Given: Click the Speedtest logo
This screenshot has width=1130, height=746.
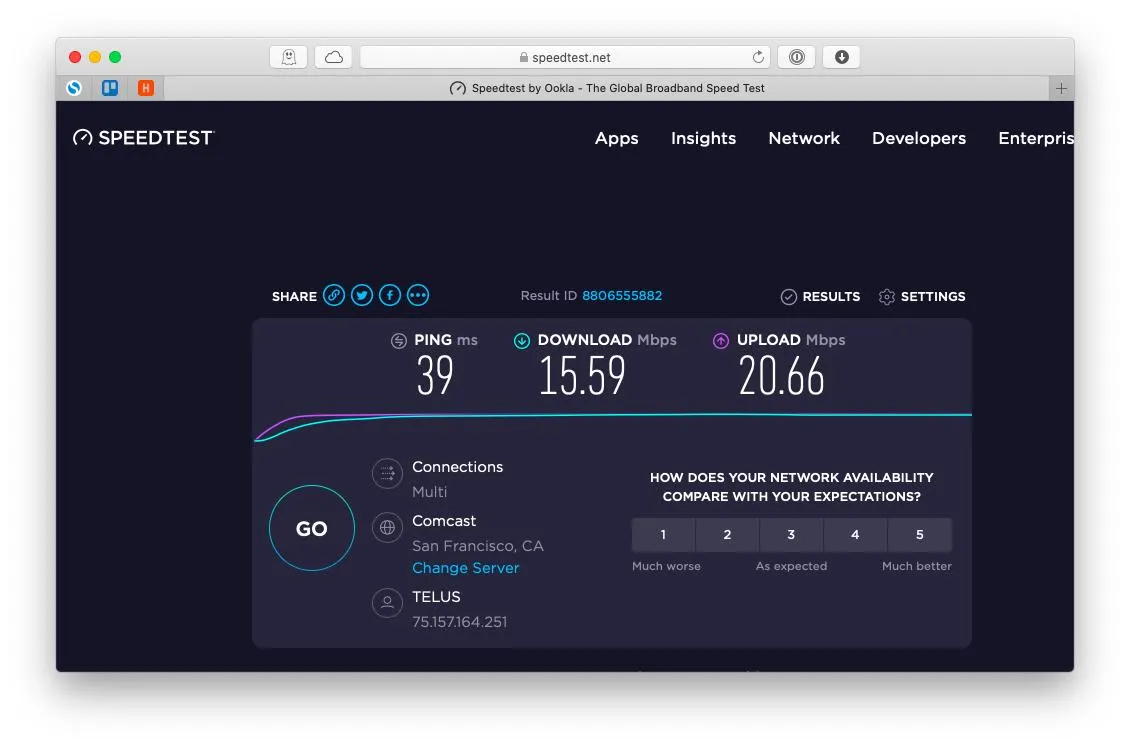Looking at the screenshot, I should [143, 138].
